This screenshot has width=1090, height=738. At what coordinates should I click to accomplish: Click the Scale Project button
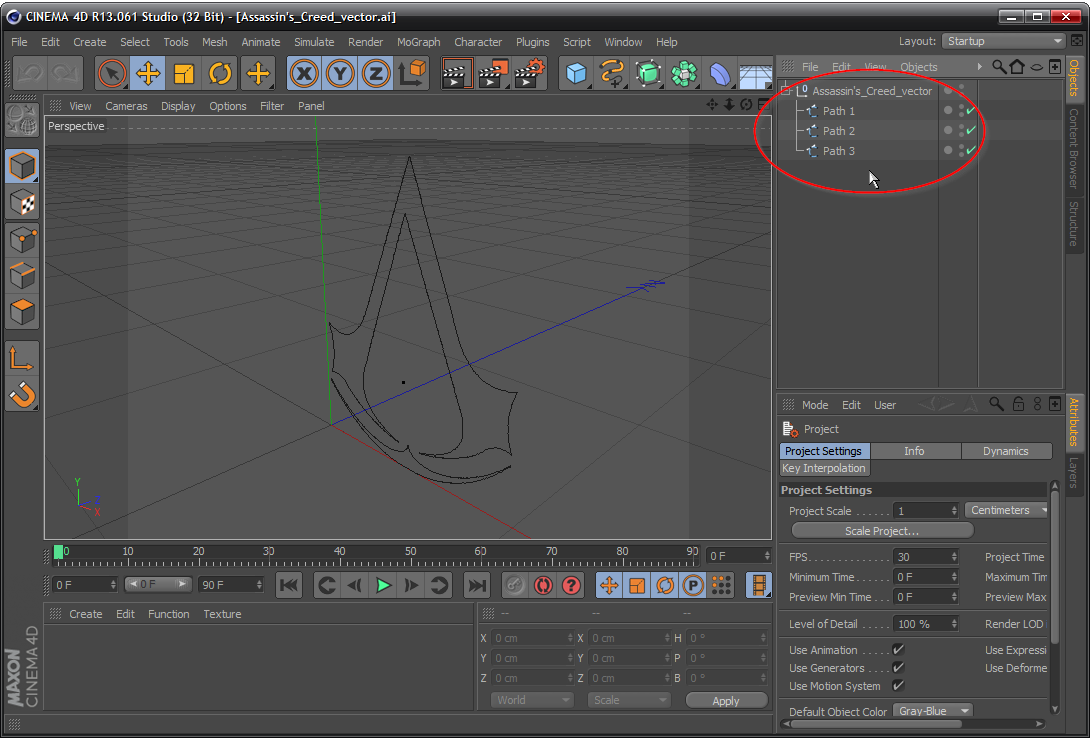[x=881, y=531]
